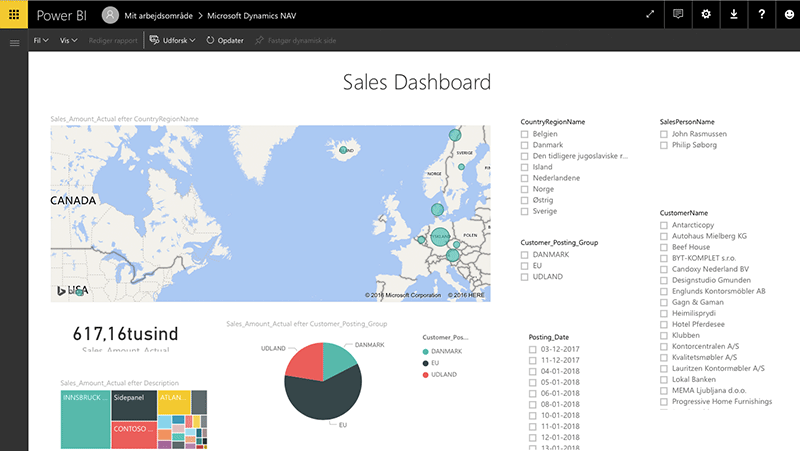Check the Belgien country filter
The height and width of the screenshot is (451, 800).
click(x=524, y=134)
